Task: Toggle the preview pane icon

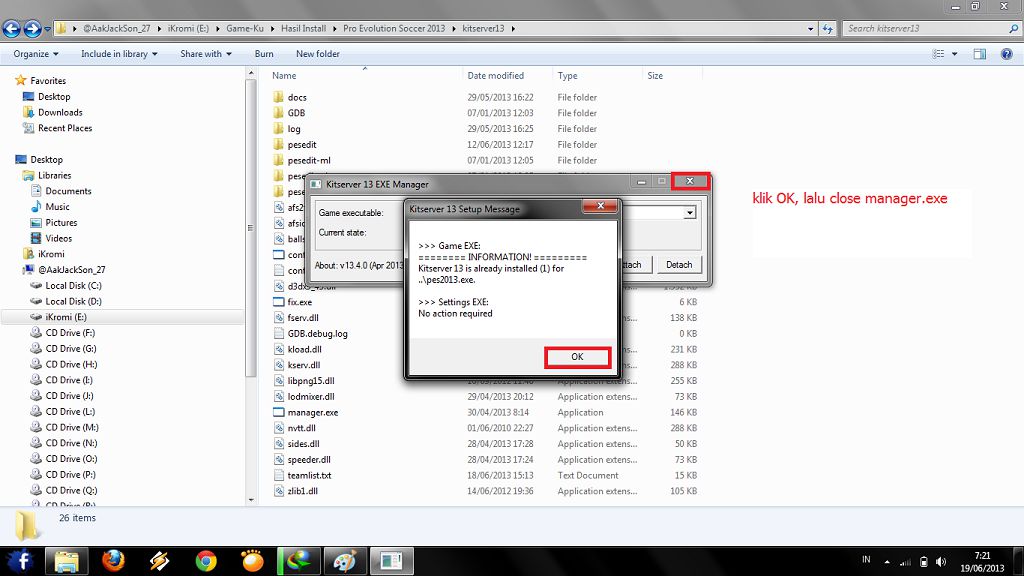Action: pyautogui.click(x=980, y=54)
